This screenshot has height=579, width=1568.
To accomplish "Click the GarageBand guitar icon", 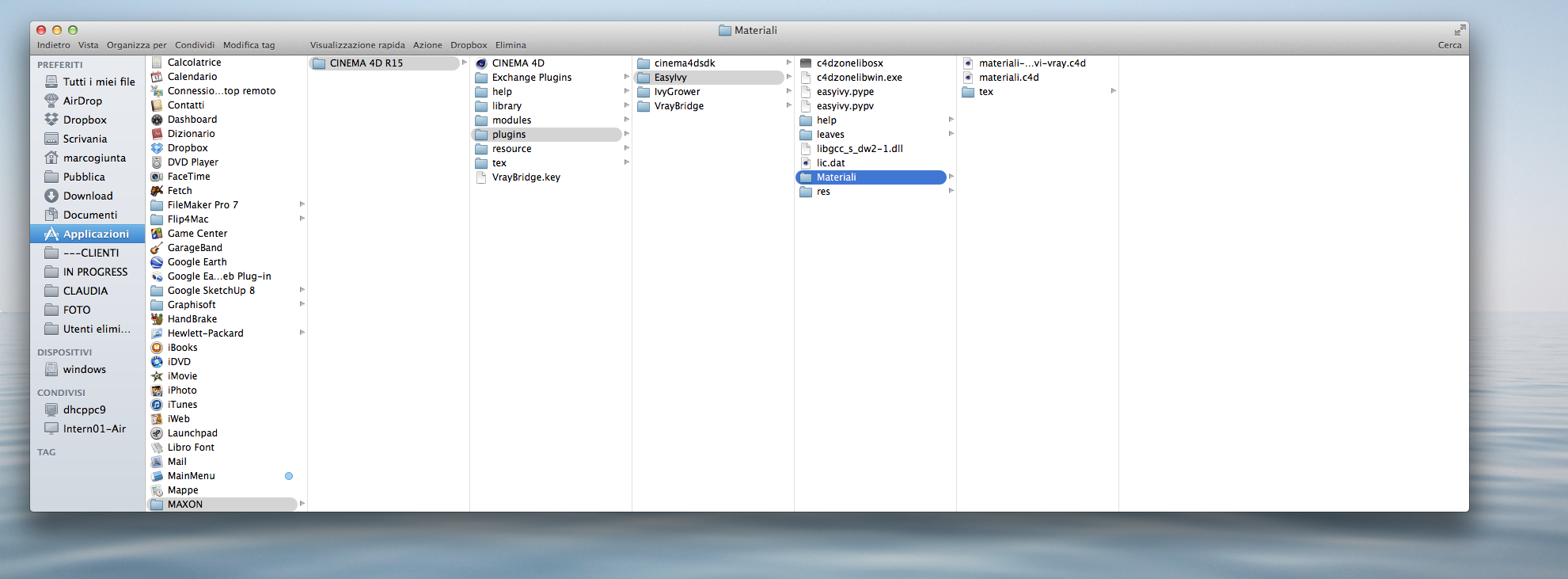I will pyautogui.click(x=157, y=248).
